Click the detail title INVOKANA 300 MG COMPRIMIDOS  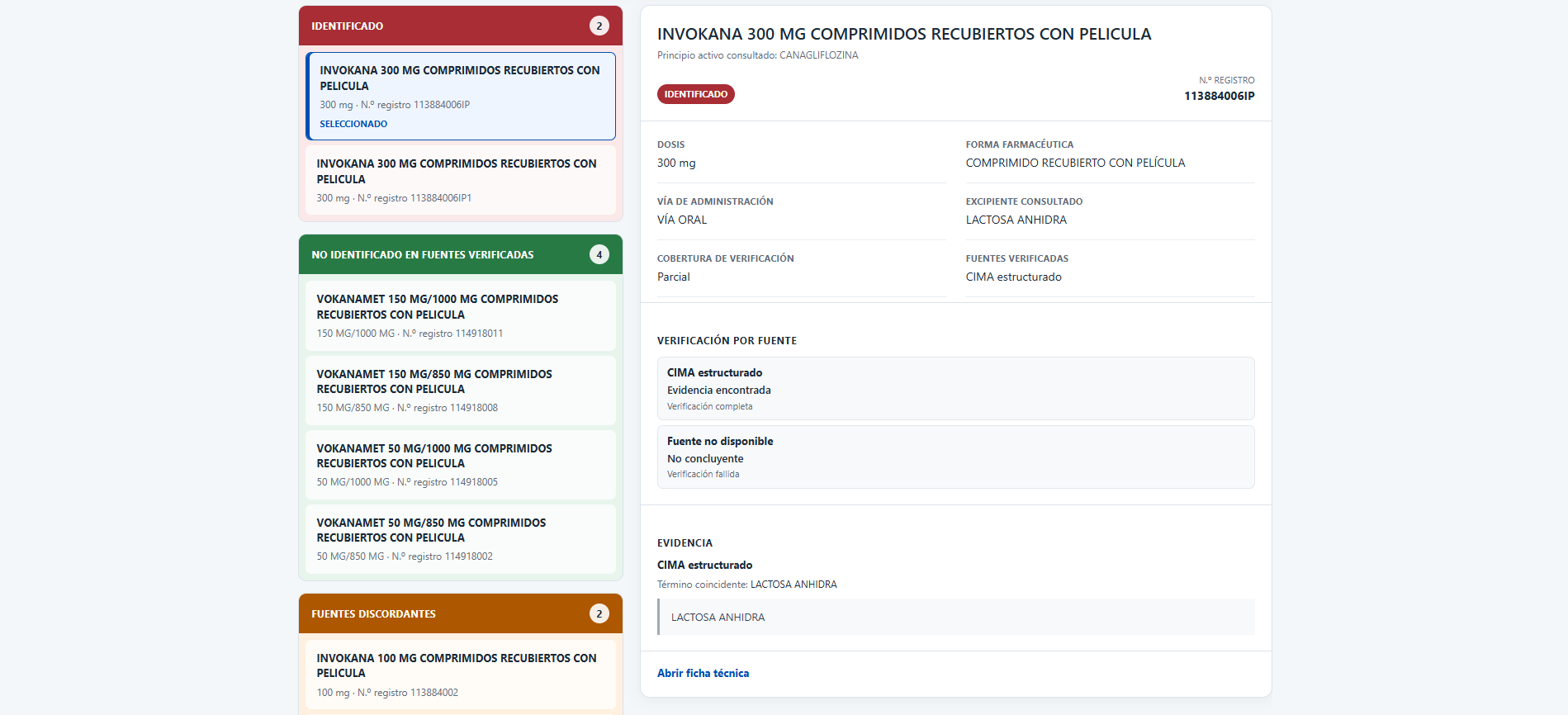[904, 34]
